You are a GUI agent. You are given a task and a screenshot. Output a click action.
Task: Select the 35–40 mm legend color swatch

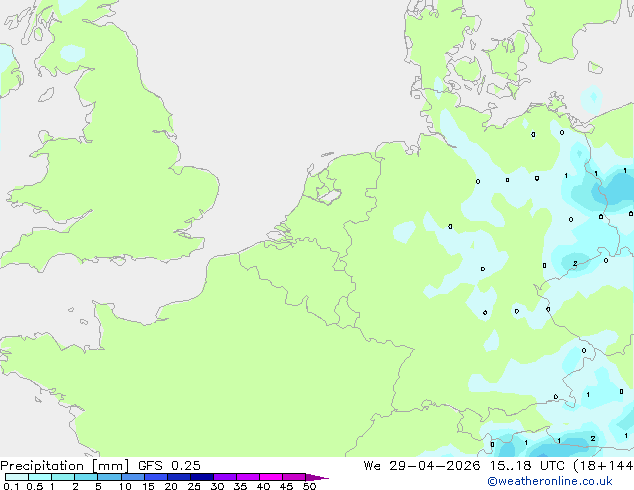(x=247, y=477)
